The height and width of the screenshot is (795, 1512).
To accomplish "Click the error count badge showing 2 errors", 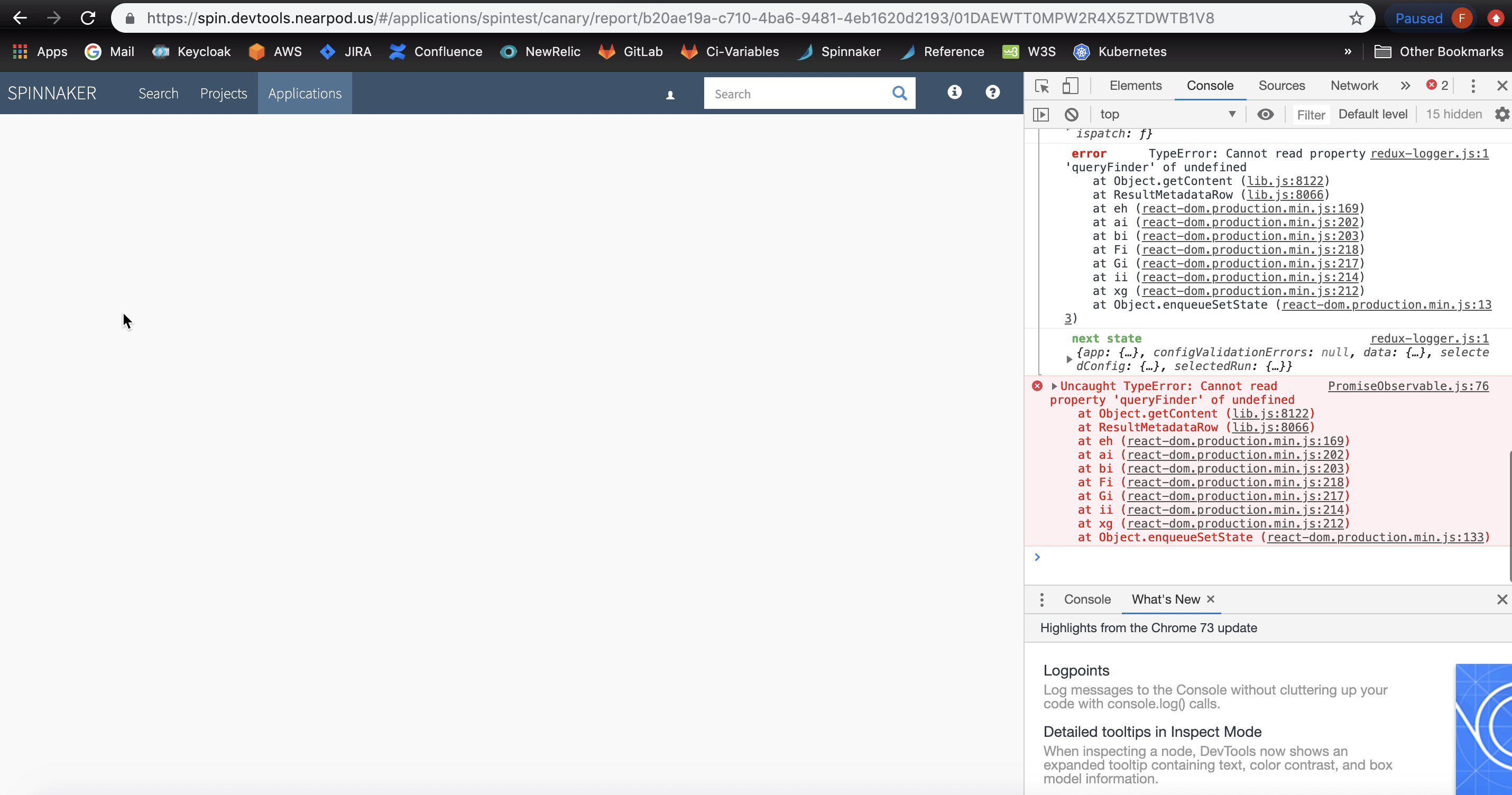I will [x=1436, y=85].
